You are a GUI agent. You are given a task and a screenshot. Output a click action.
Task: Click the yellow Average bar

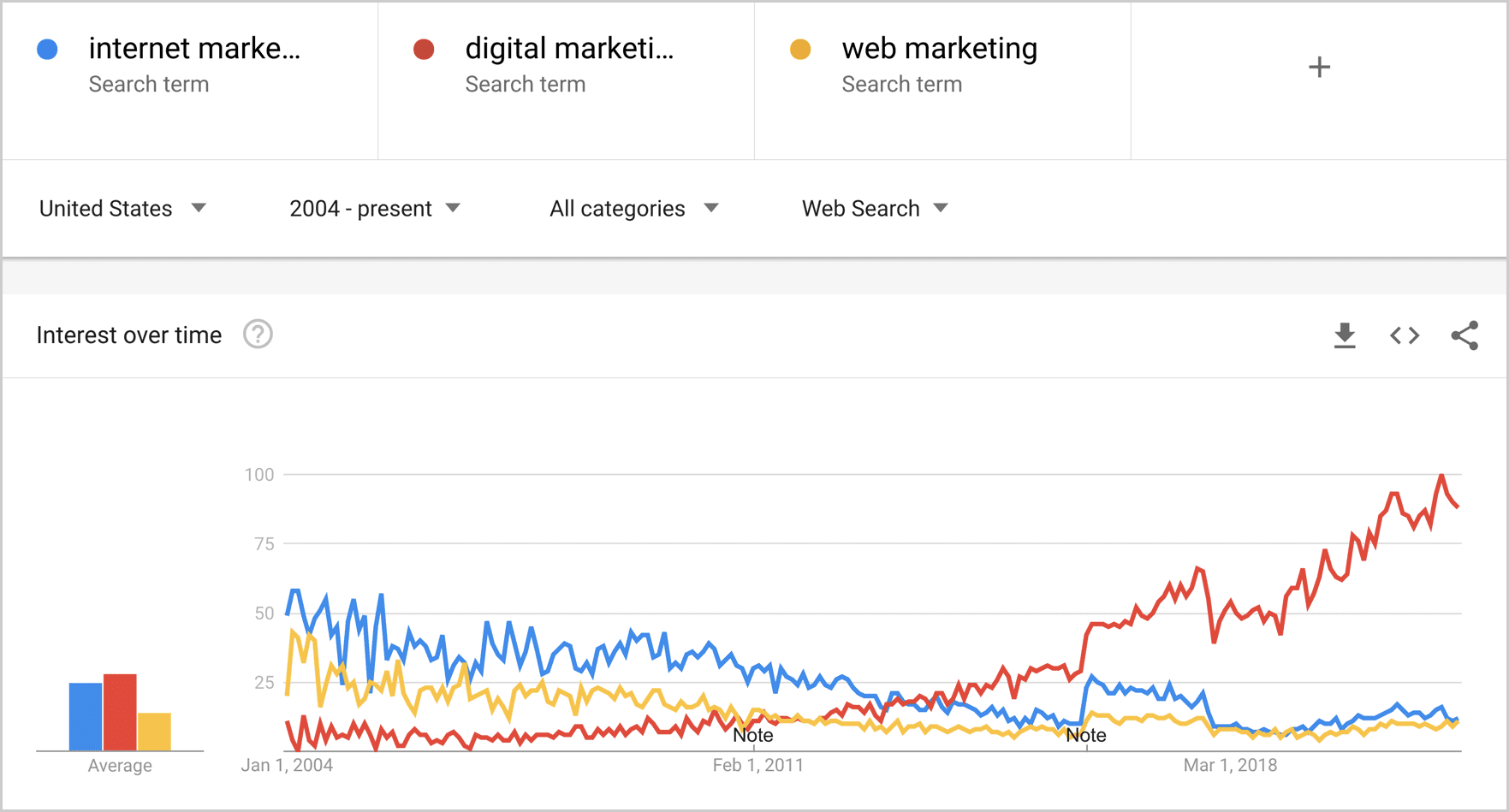(154, 732)
